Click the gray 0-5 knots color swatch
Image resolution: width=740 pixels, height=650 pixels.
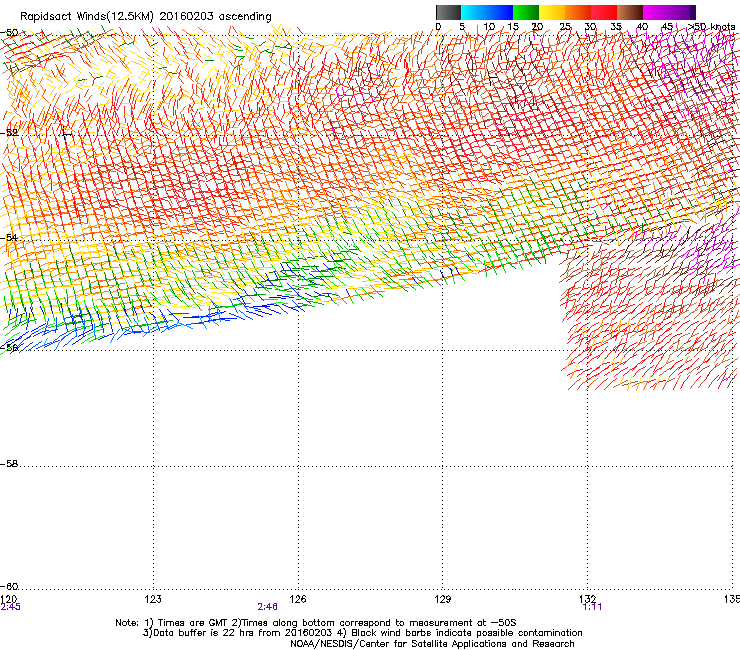pyautogui.click(x=448, y=12)
